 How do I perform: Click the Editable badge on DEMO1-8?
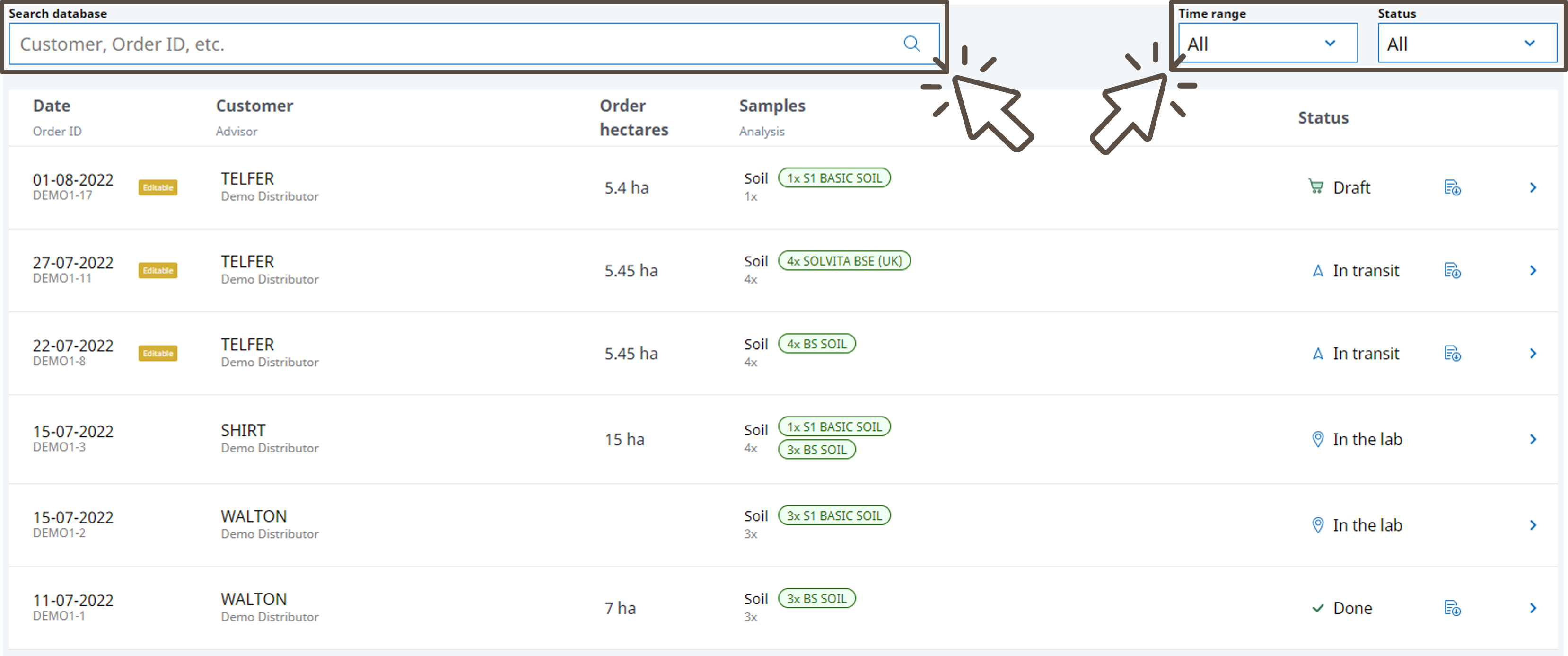(x=158, y=353)
